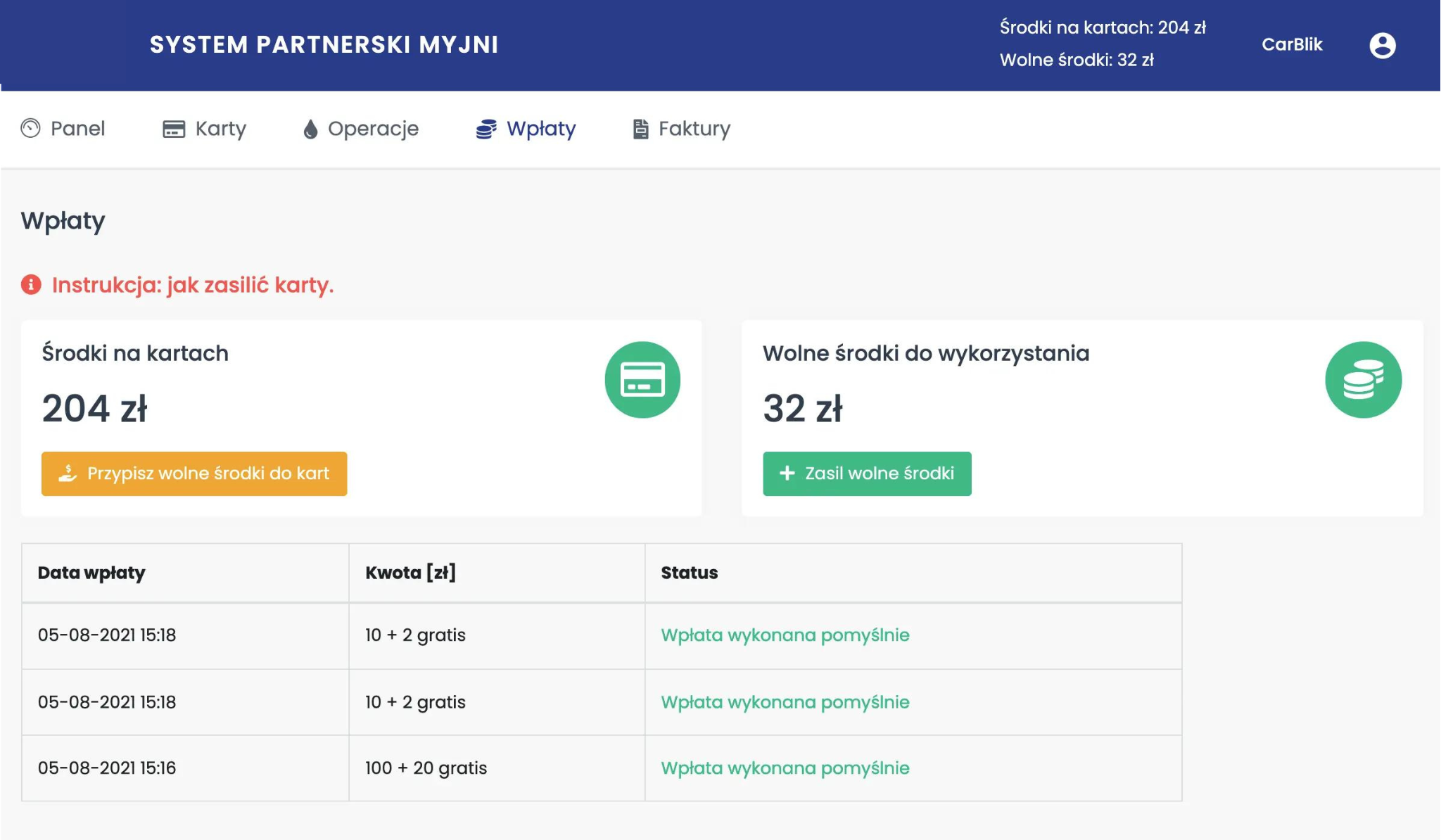Click the Karty credit card icon
The height and width of the screenshot is (840, 1441).
pos(174,129)
